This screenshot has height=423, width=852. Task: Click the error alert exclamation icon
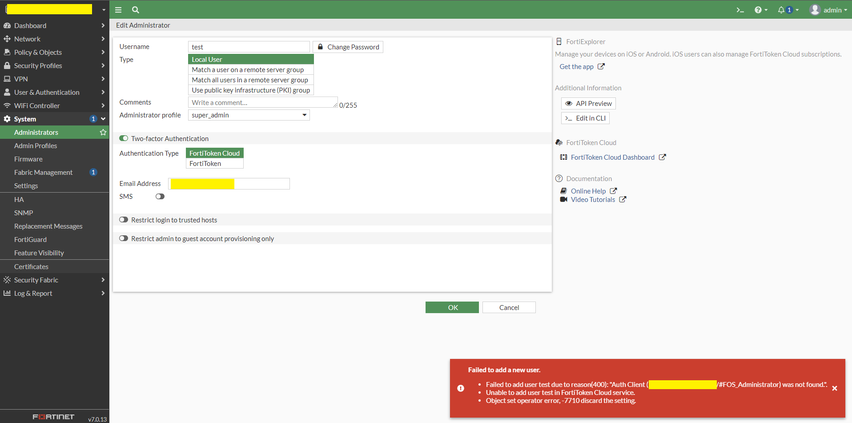click(x=461, y=388)
